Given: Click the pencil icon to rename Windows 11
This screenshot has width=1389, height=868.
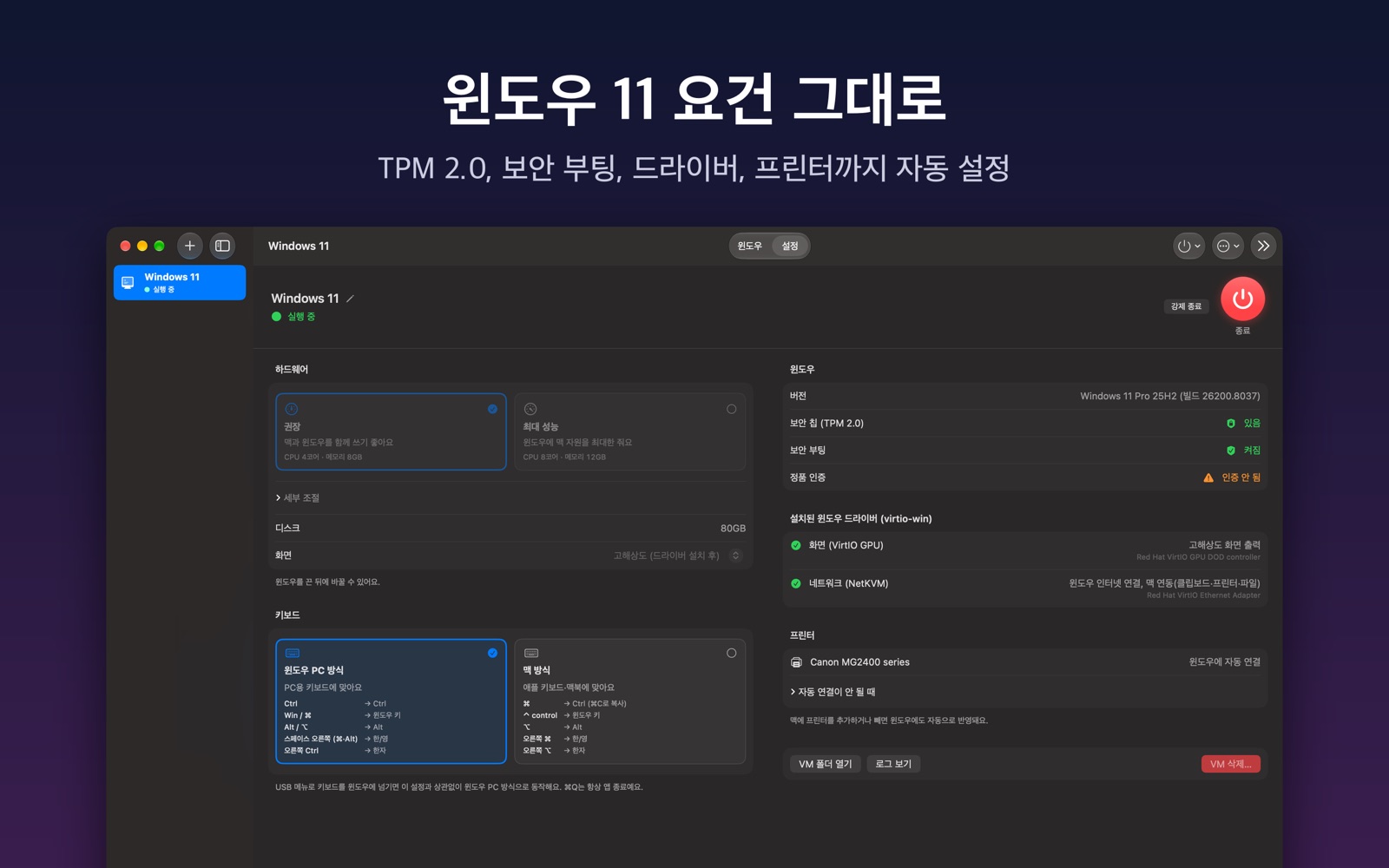Looking at the screenshot, I should pyautogui.click(x=351, y=299).
